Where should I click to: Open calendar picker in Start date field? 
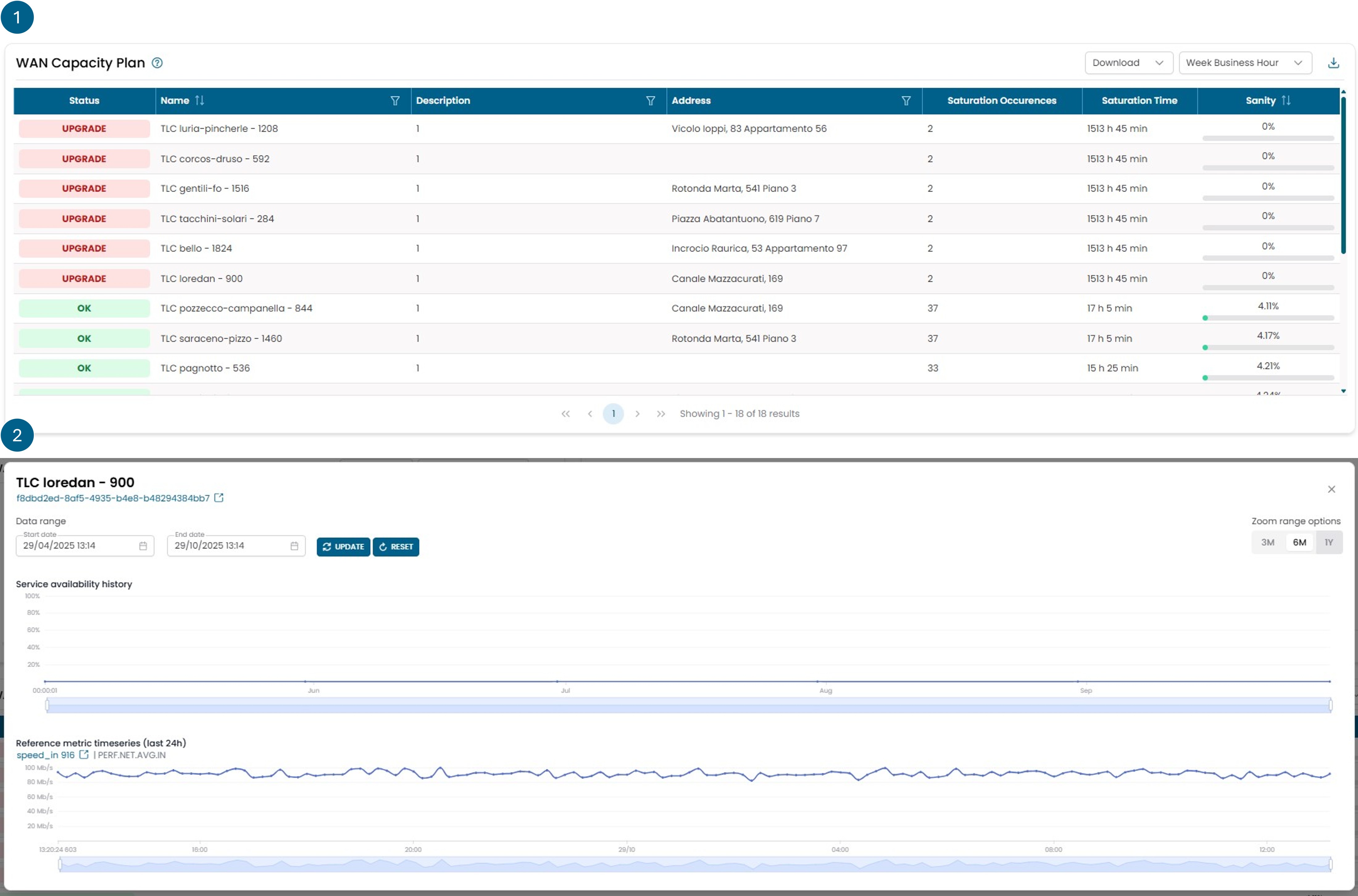pyautogui.click(x=143, y=546)
